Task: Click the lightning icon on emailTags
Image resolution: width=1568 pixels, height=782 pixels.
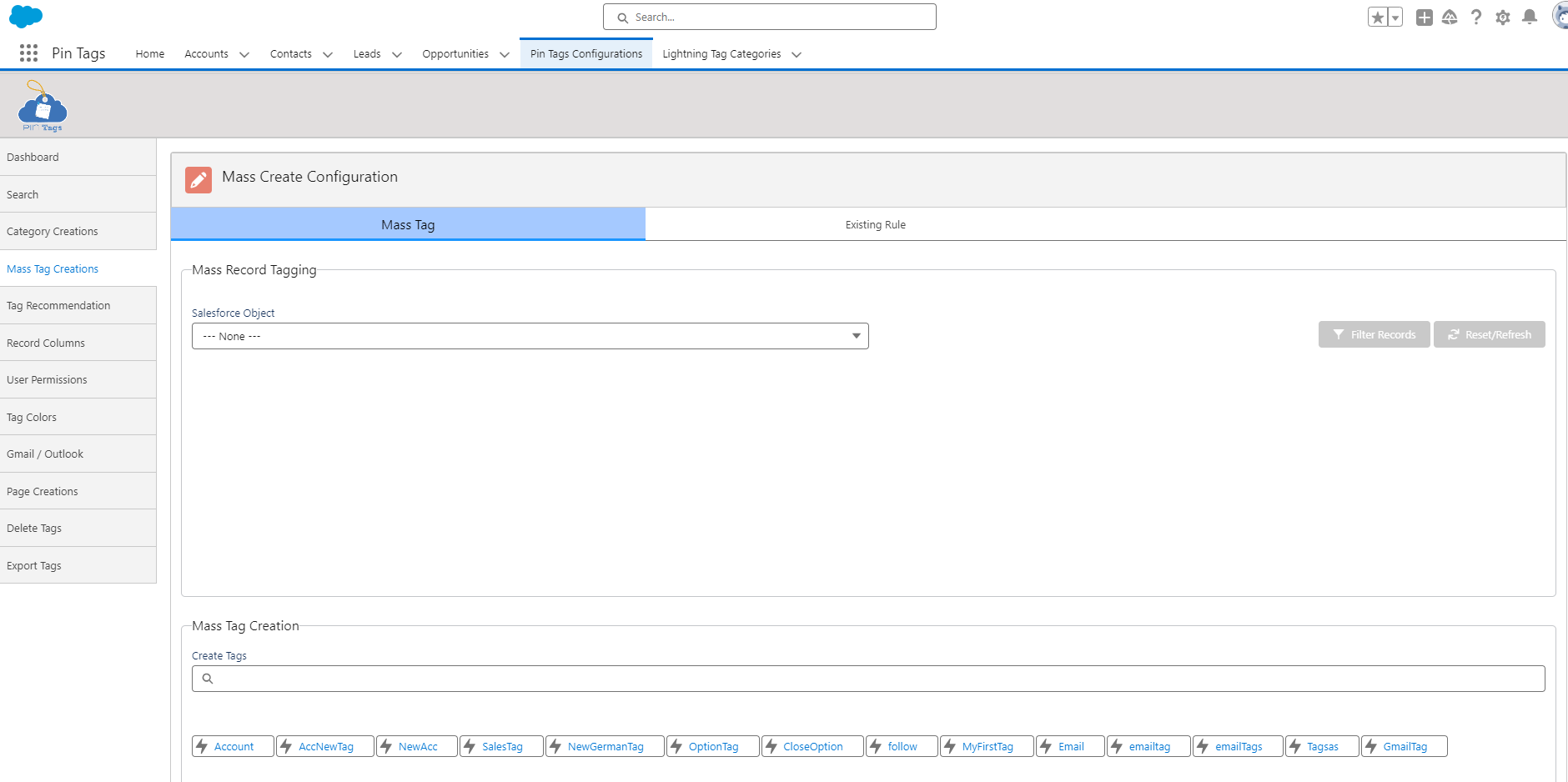Action: tap(1203, 746)
